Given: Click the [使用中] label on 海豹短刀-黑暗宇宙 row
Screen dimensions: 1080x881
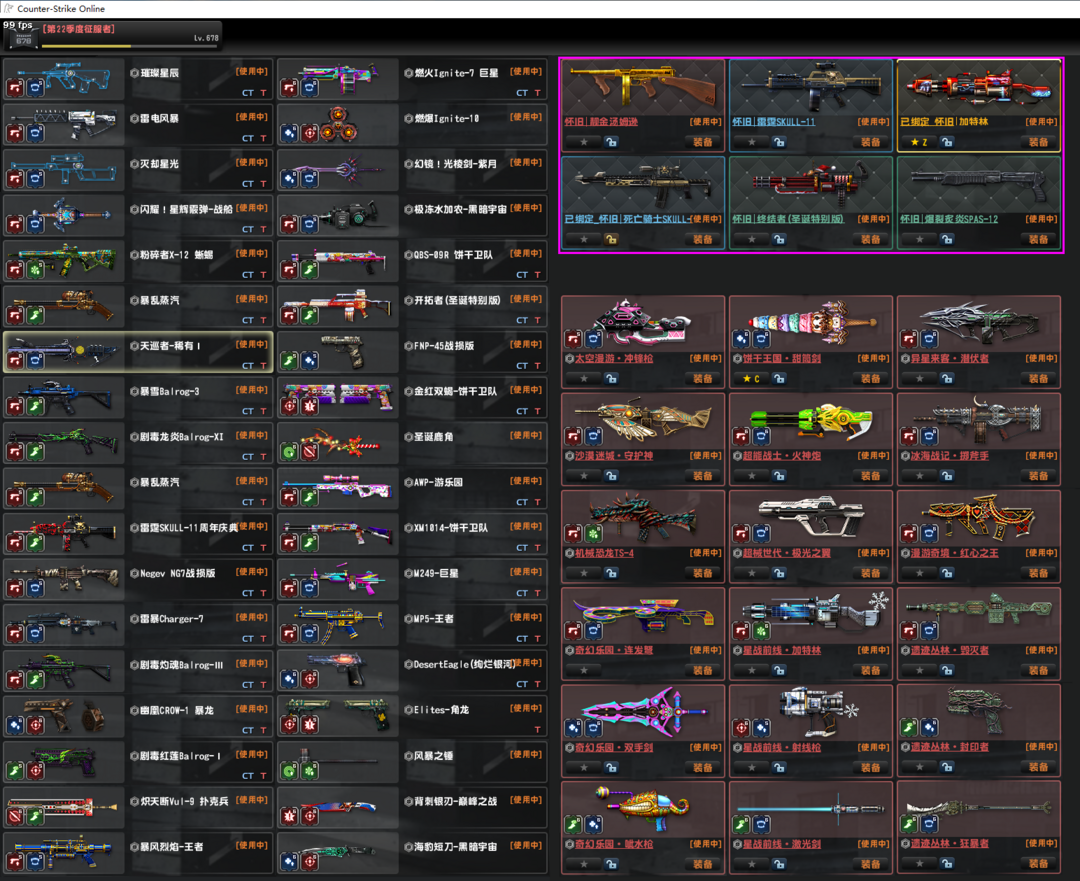Looking at the screenshot, I should pos(526,845).
